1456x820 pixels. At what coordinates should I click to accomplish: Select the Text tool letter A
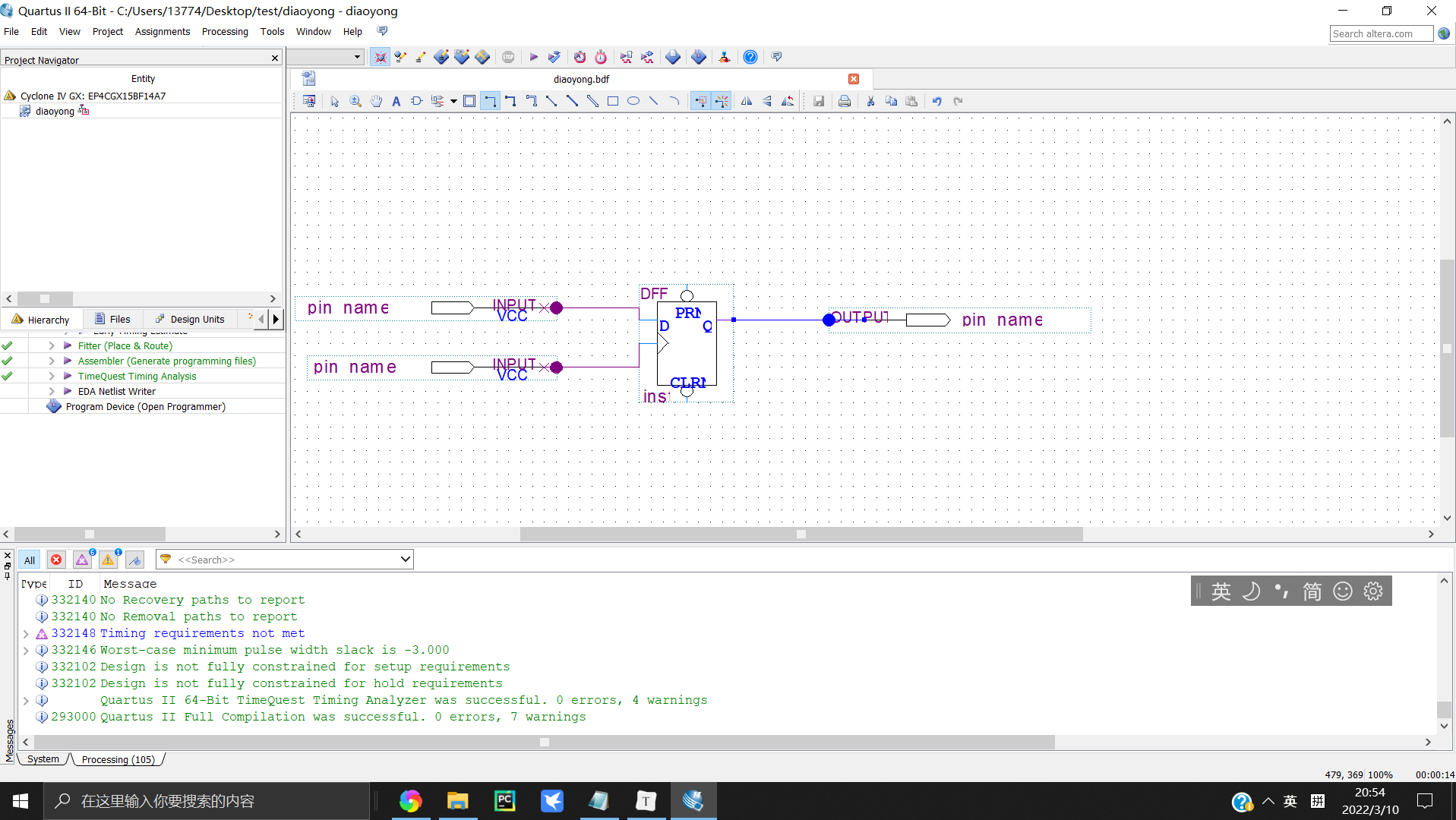pyautogui.click(x=396, y=101)
